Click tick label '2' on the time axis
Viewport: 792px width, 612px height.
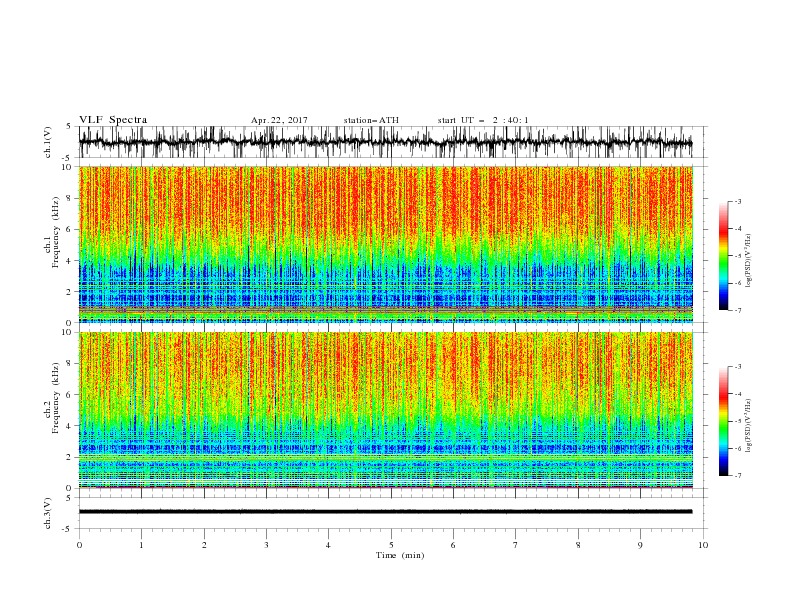(204, 545)
